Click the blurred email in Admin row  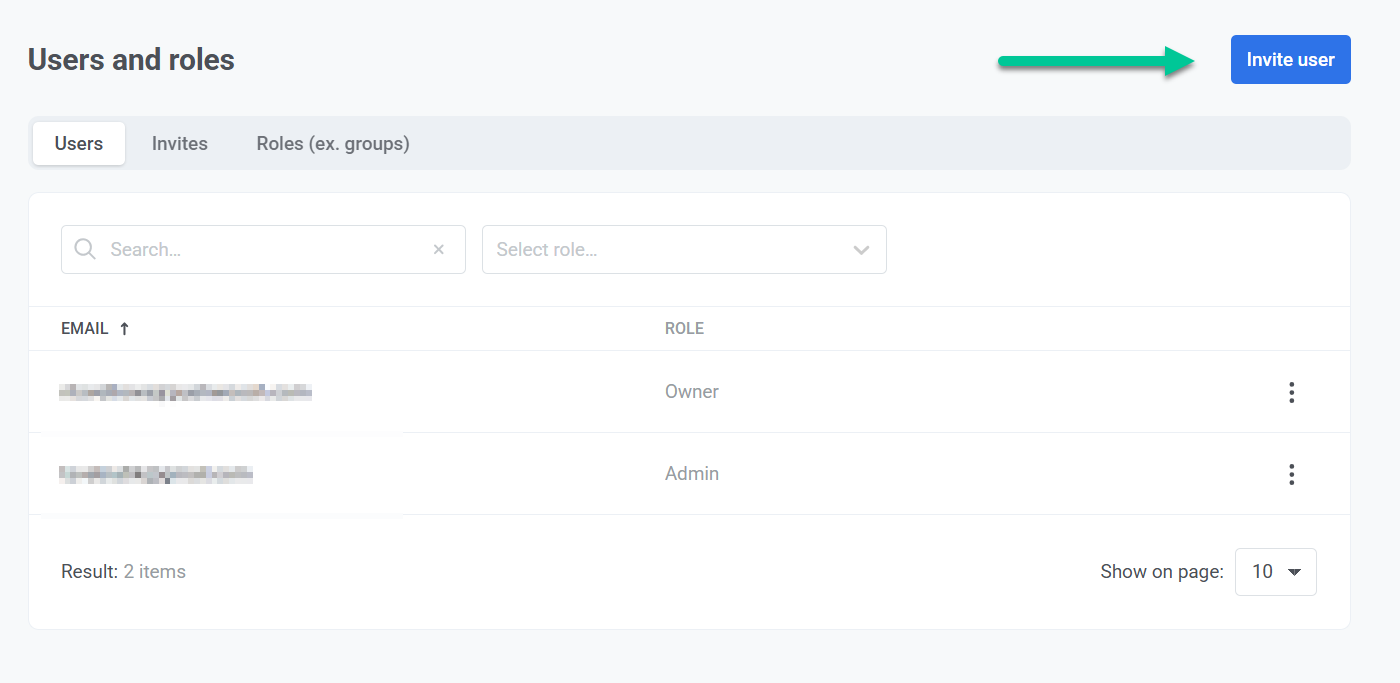point(156,474)
